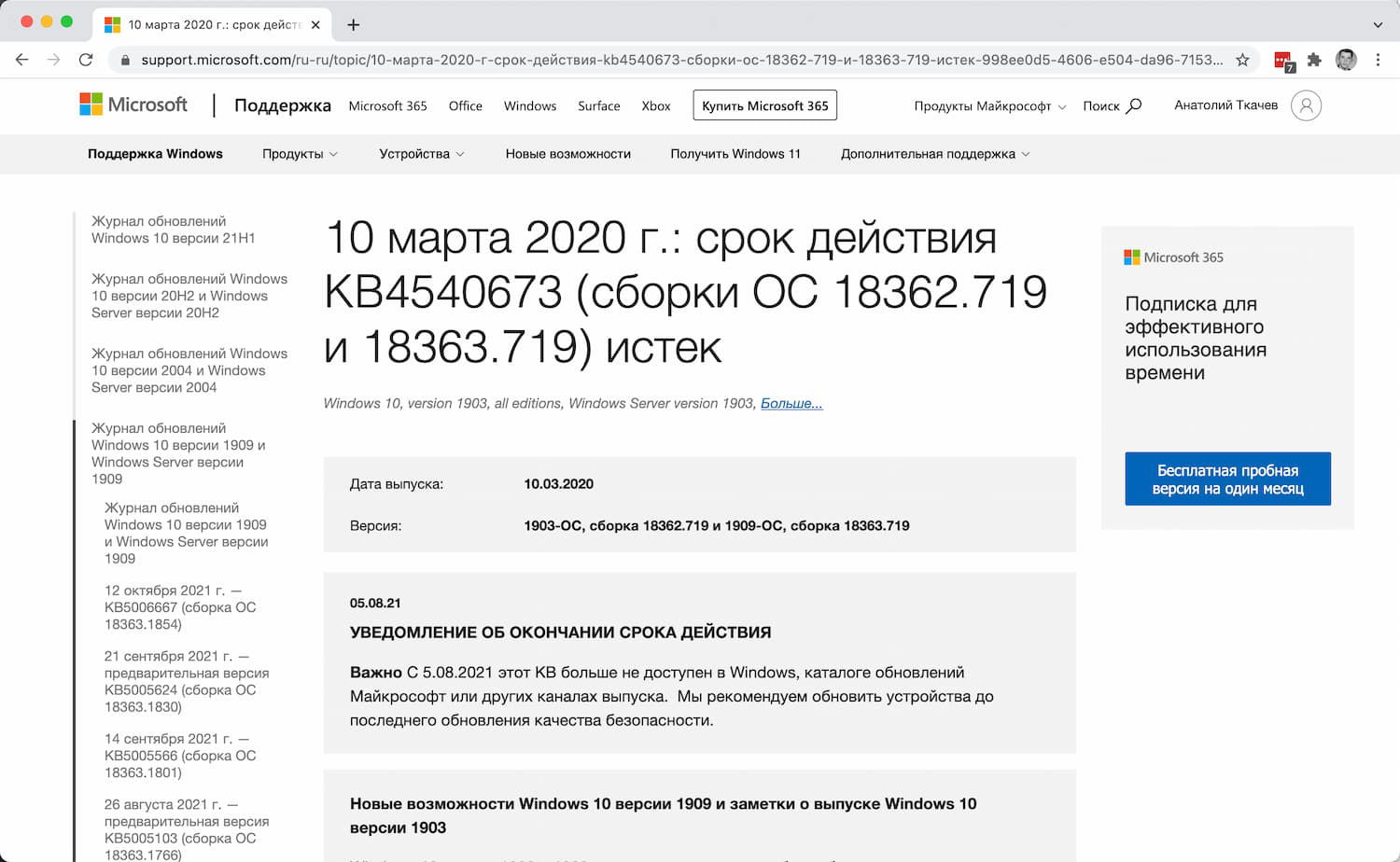Viewport: 1400px width, 862px height.
Task: Open the 12 октября 2021 KB5006667 entry
Action: [x=180, y=607]
